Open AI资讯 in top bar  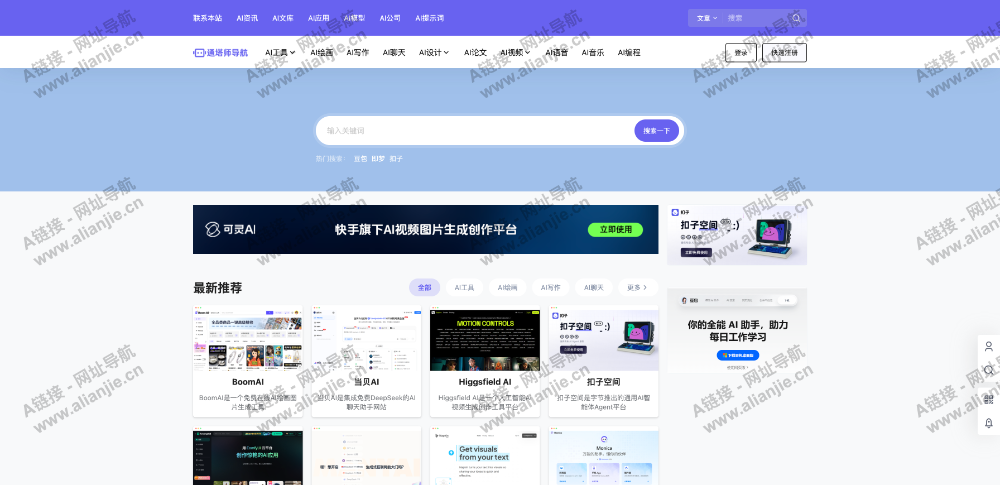(x=247, y=18)
